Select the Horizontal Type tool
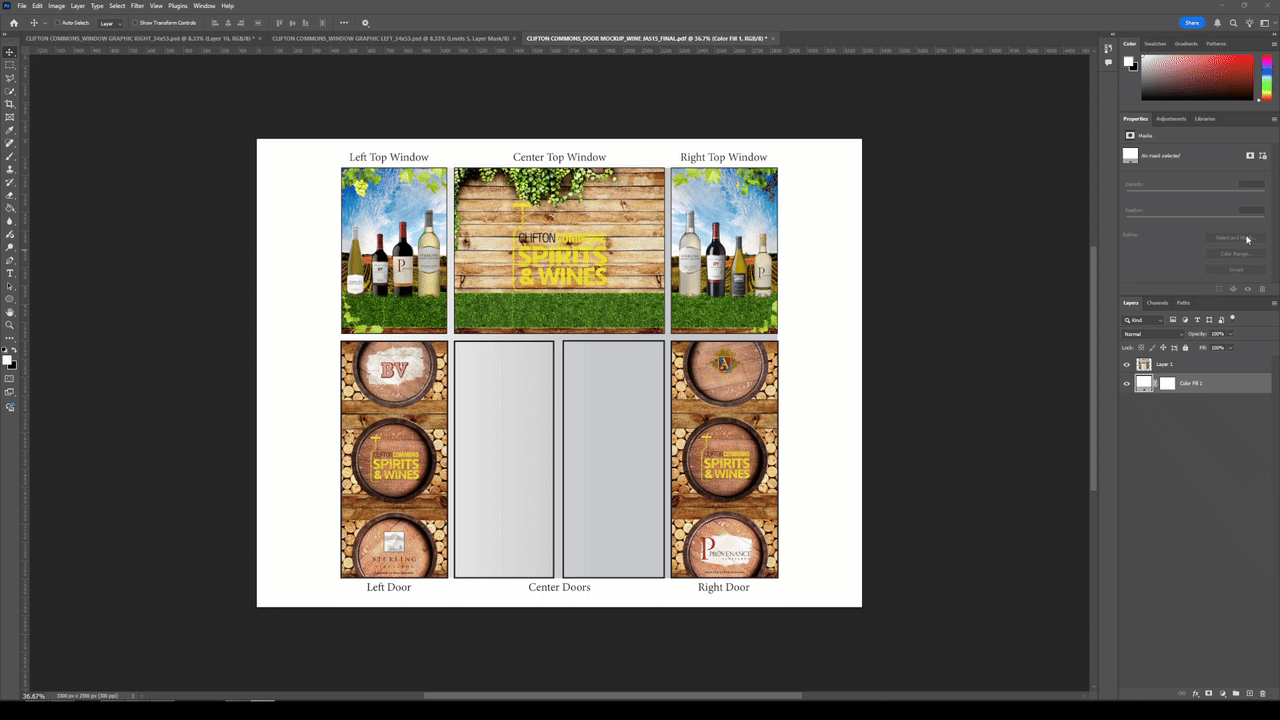 pos(10,273)
